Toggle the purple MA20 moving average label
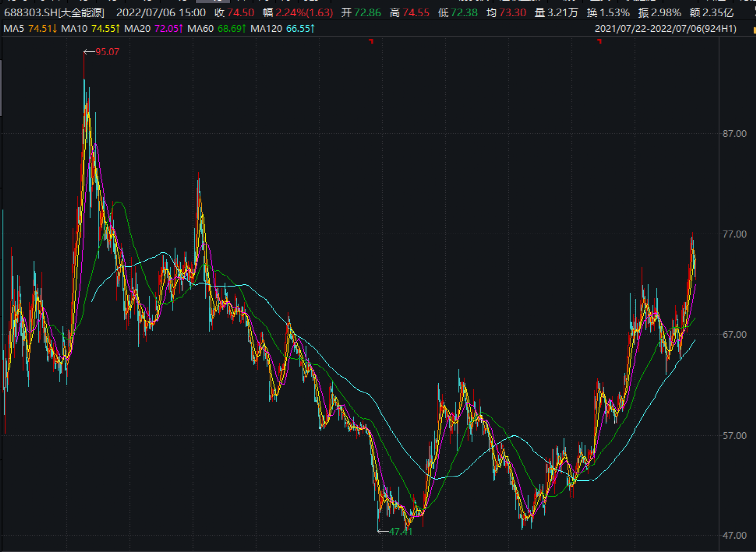The width and height of the screenshot is (756, 552). coord(152,29)
